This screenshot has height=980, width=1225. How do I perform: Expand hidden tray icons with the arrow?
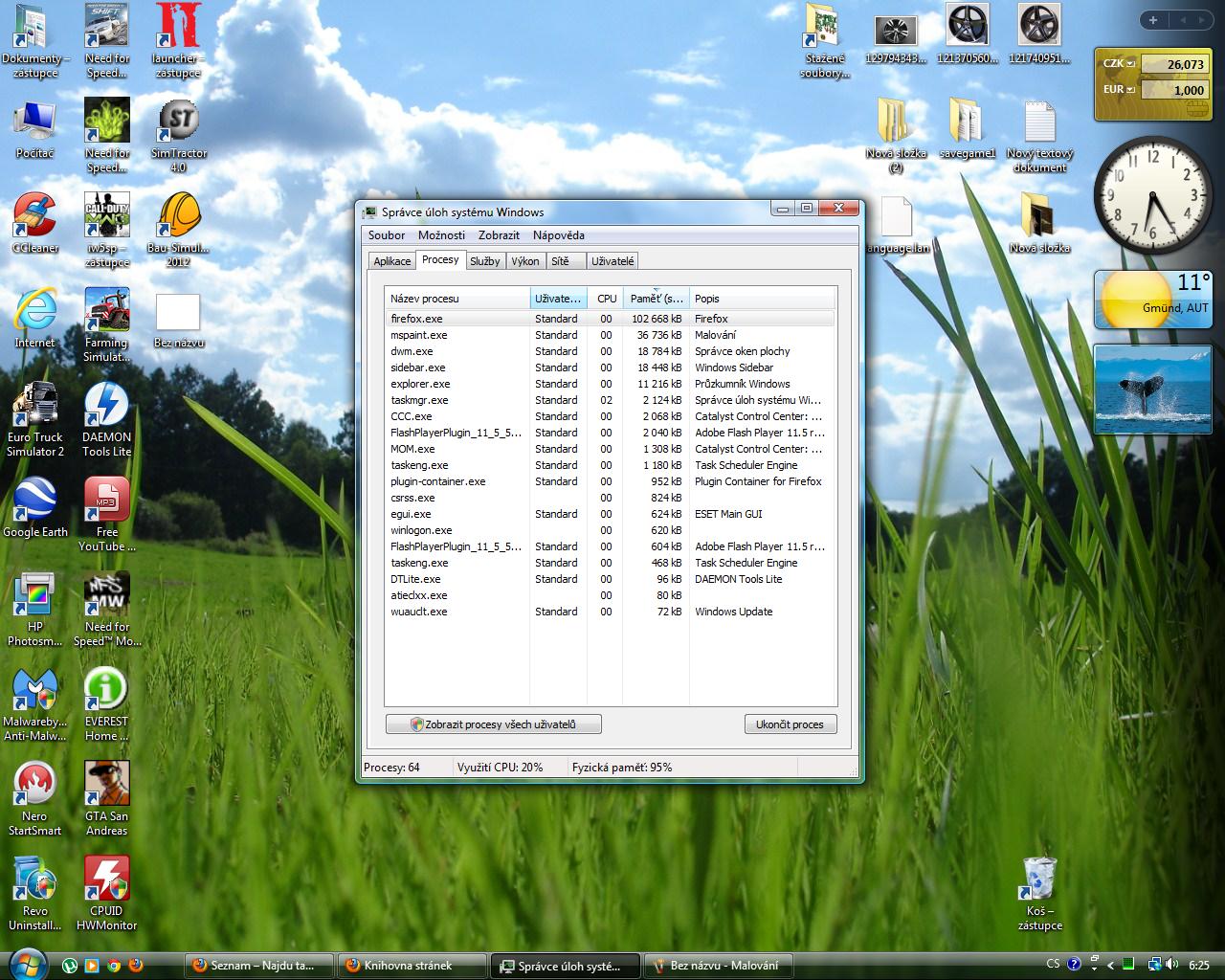pyautogui.click(x=1110, y=966)
